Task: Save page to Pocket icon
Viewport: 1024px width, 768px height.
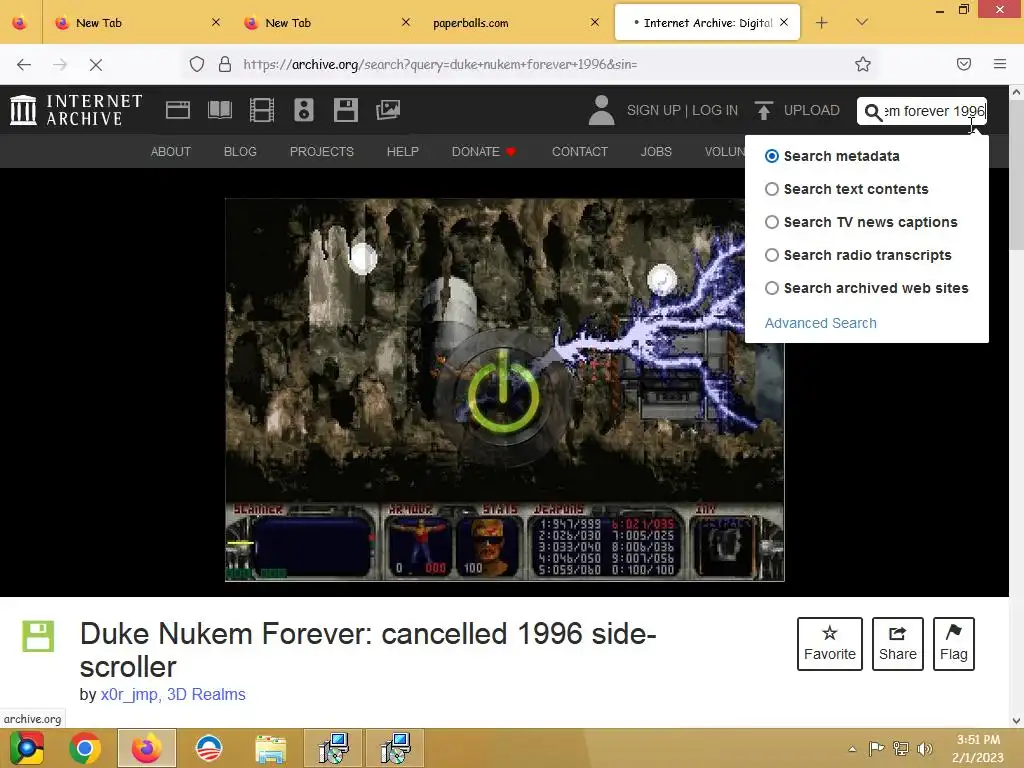Action: click(x=964, y=64)
